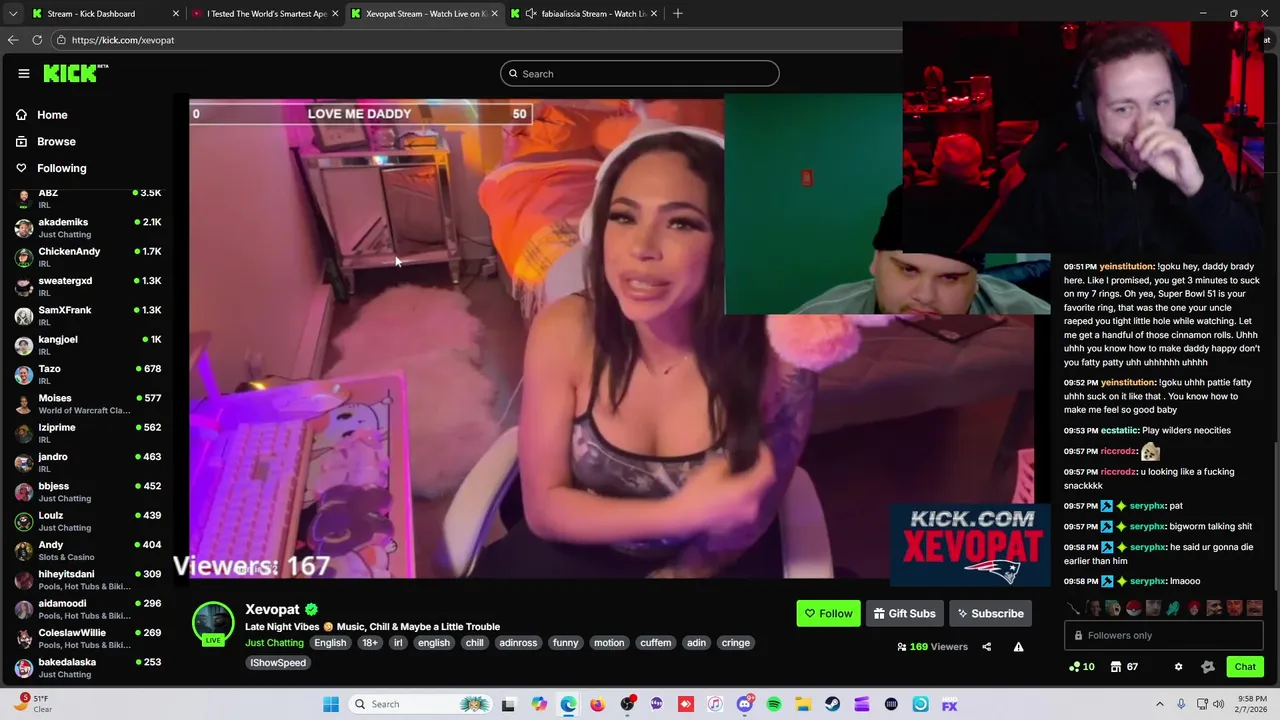
Task: Go back in browser history
Action: [13, 40]
